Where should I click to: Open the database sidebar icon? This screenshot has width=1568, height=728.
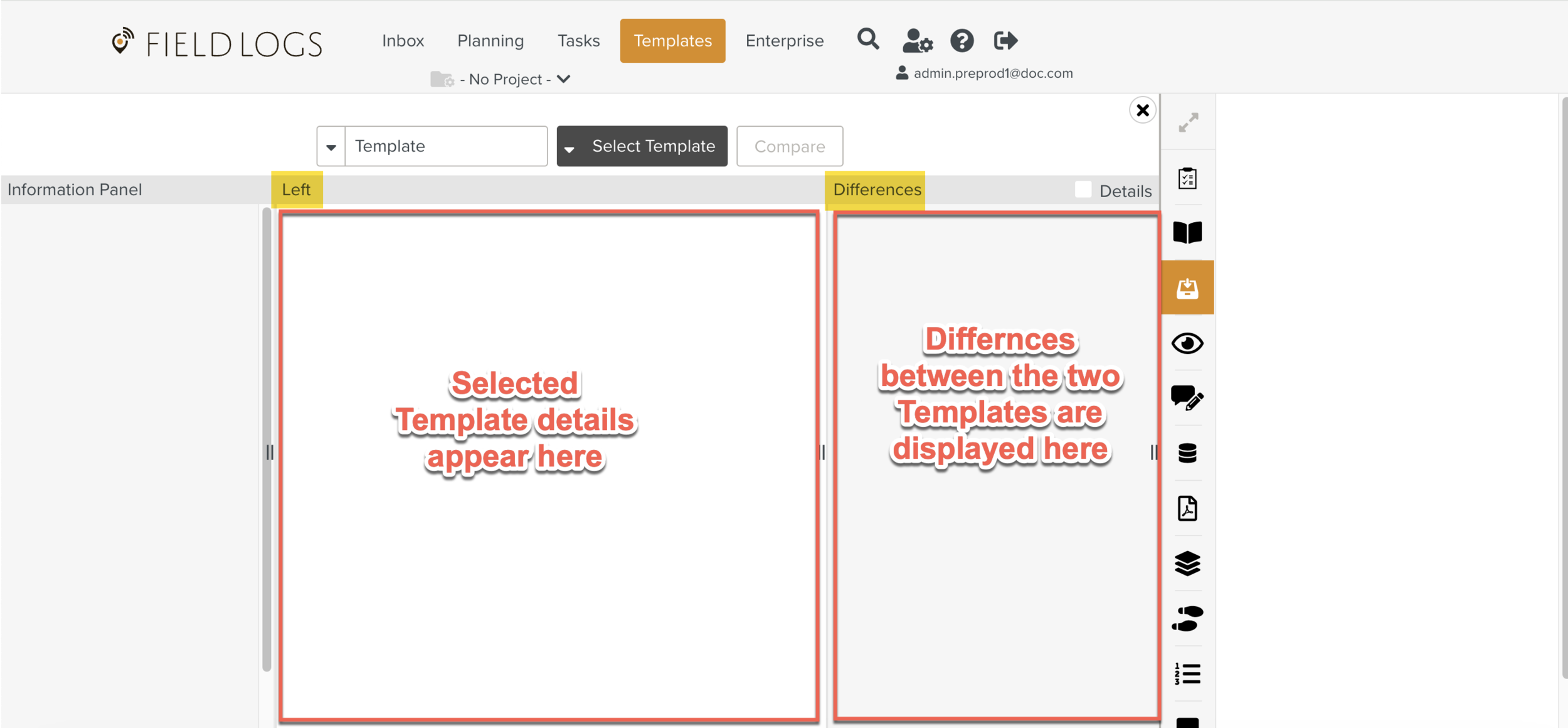(x=1187, y=452)
